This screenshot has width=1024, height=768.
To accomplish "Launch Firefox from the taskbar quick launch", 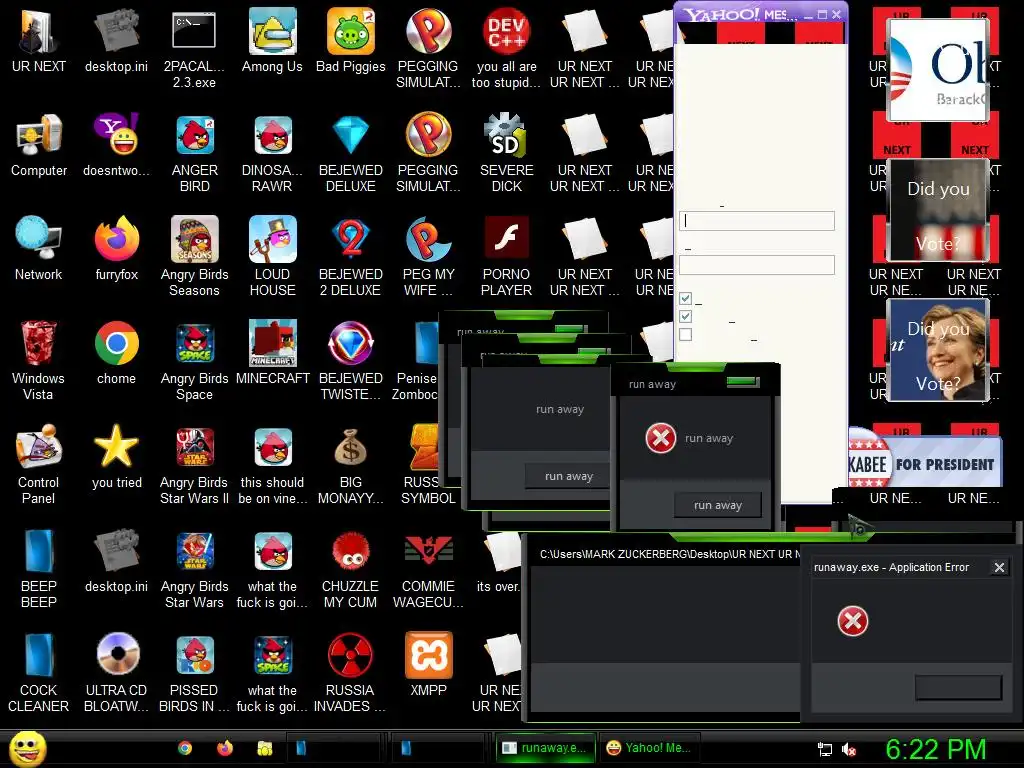I will (x=225, y=748).
